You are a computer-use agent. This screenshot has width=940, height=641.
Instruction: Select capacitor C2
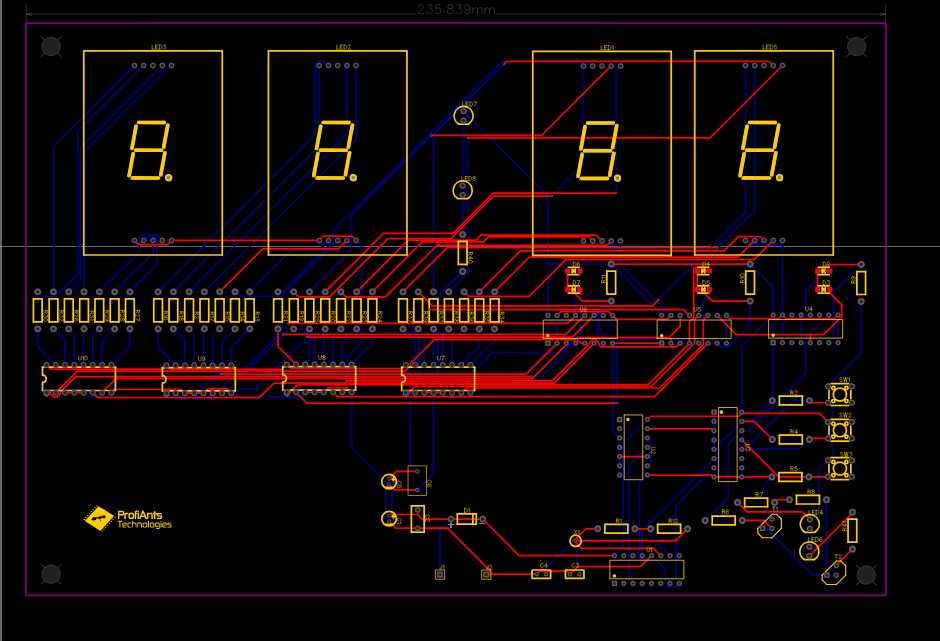pyautogui.click(x=574, y=574)
